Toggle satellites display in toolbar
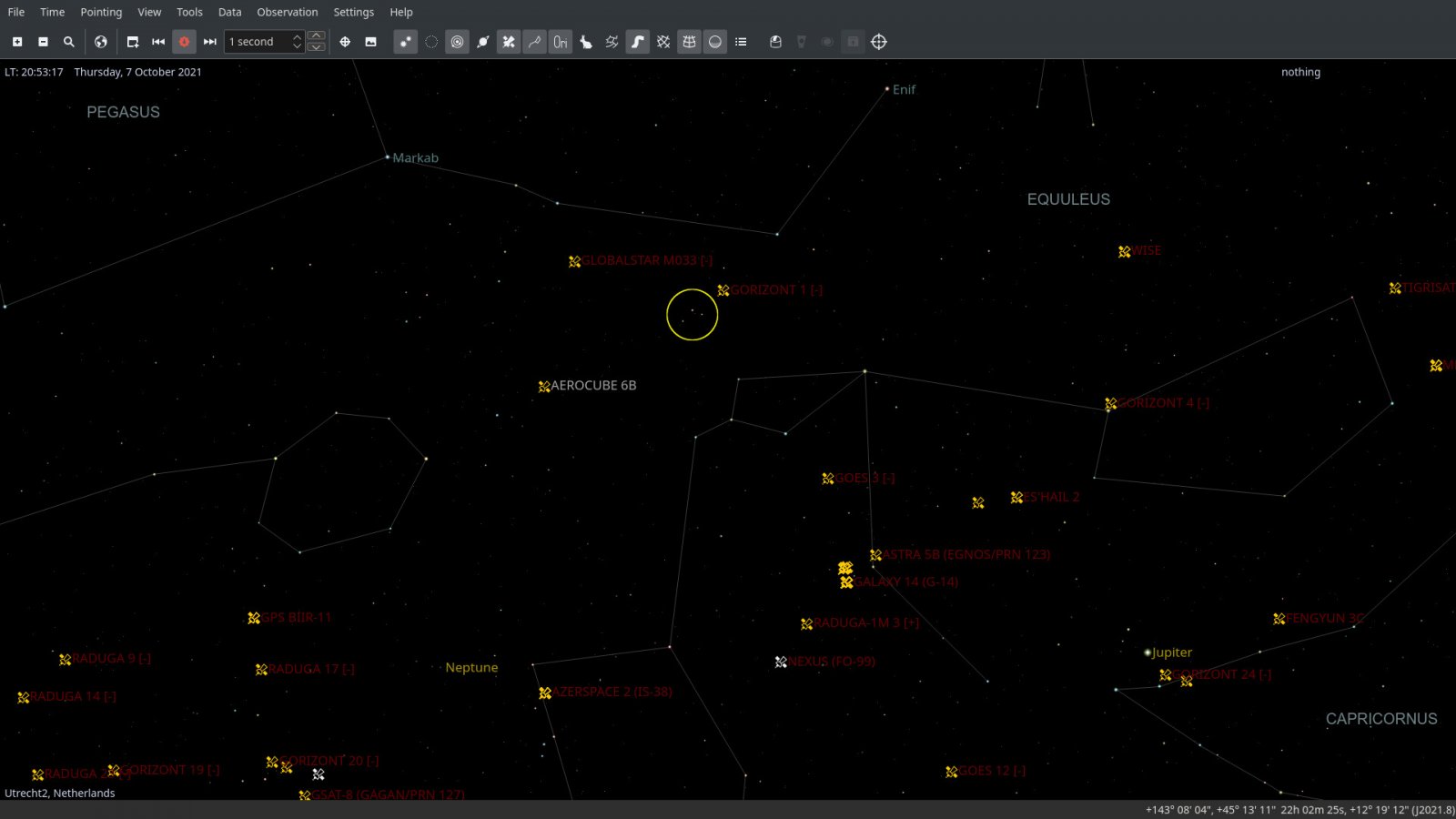Viewport: 1456px width, 819px height. click(x=509, y=42)
